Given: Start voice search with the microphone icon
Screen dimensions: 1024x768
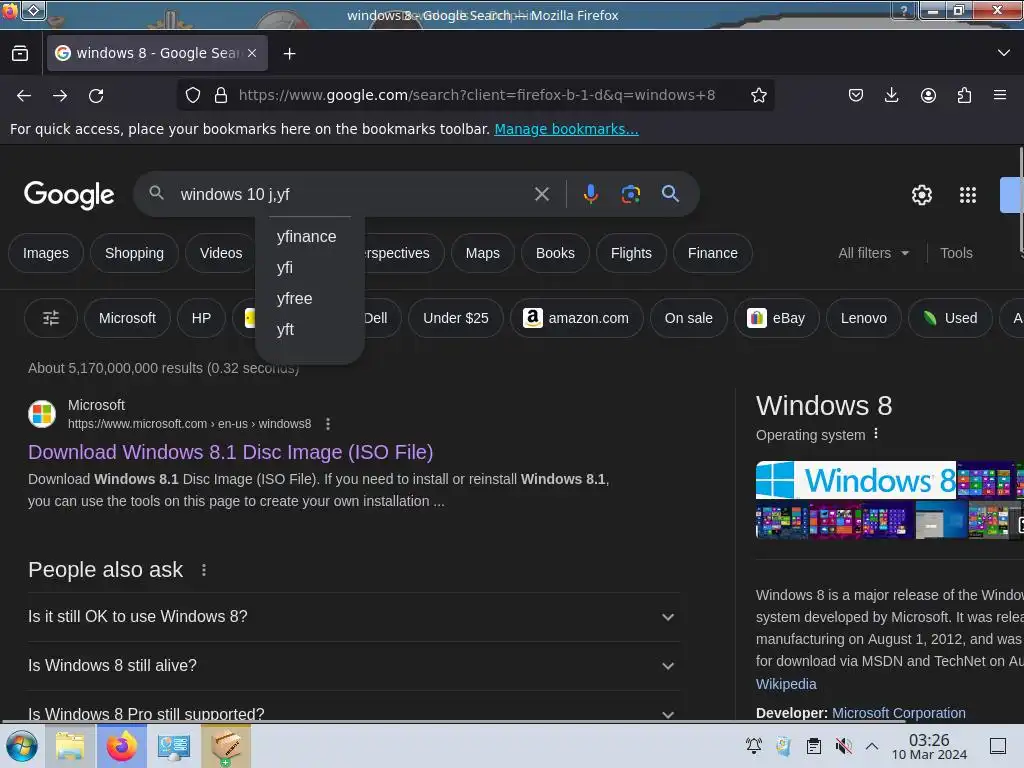Looking at the screenshot, I should click(590, 194).
